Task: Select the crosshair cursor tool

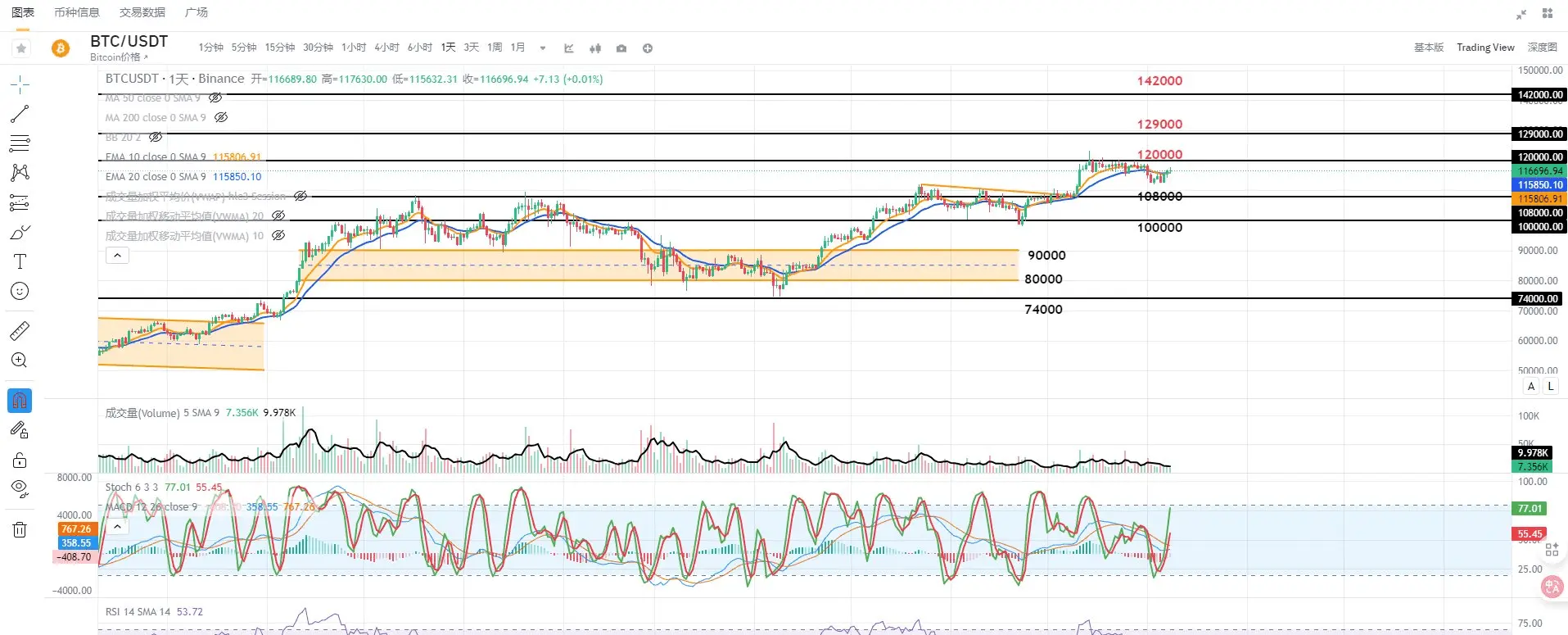Action: click(x=20, y=84)
